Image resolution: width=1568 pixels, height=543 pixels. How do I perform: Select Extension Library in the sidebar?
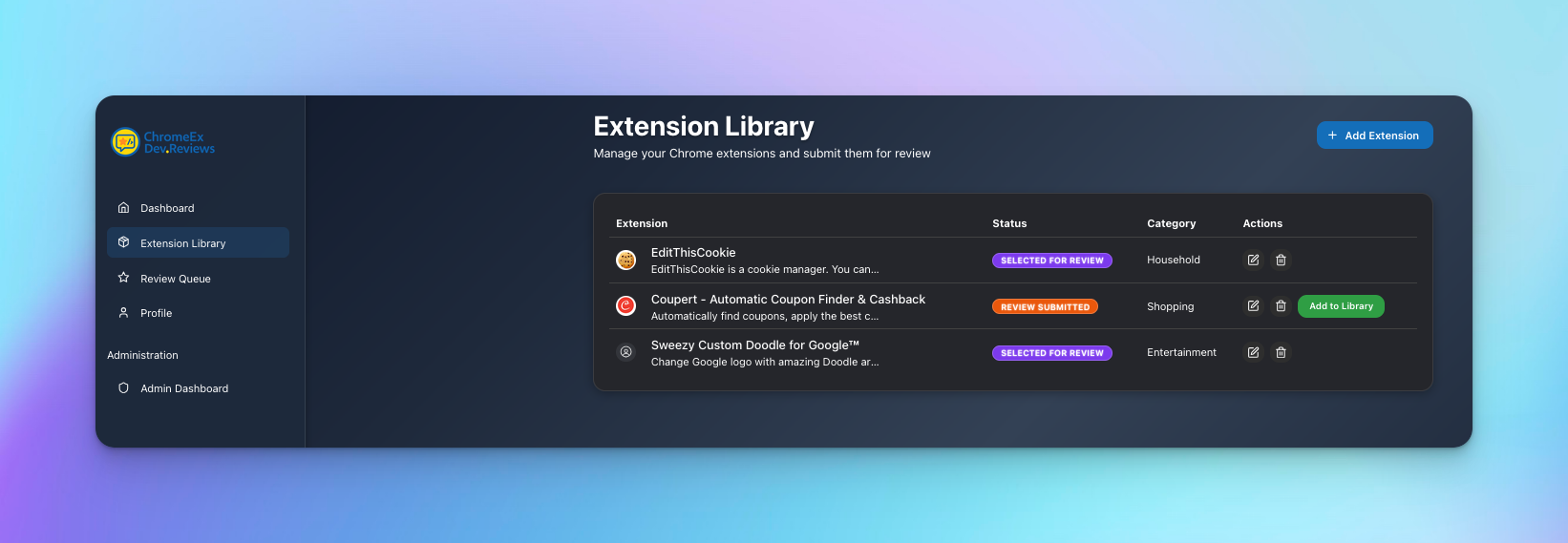(198, 242)
